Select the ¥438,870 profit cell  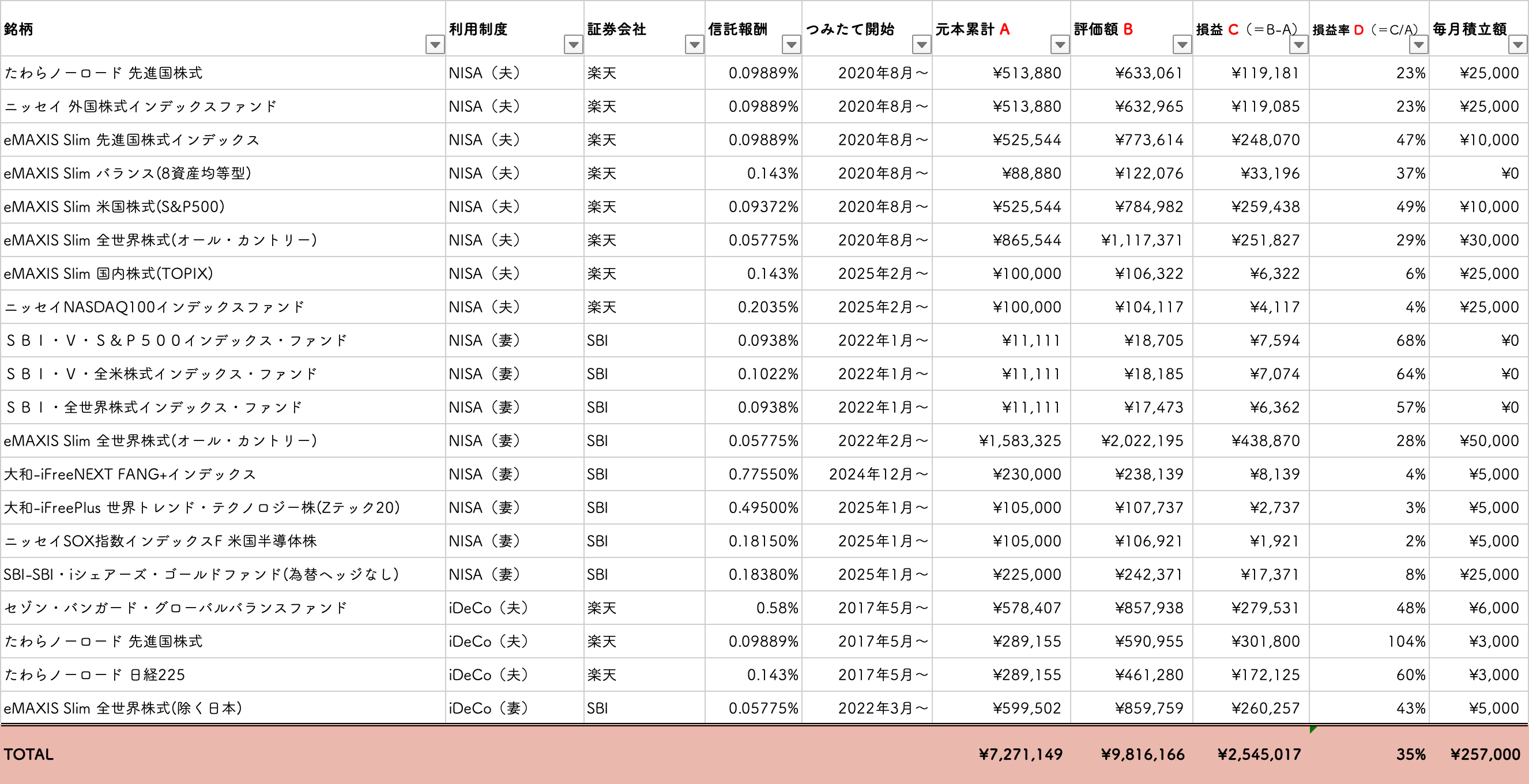coord(1251,440)
